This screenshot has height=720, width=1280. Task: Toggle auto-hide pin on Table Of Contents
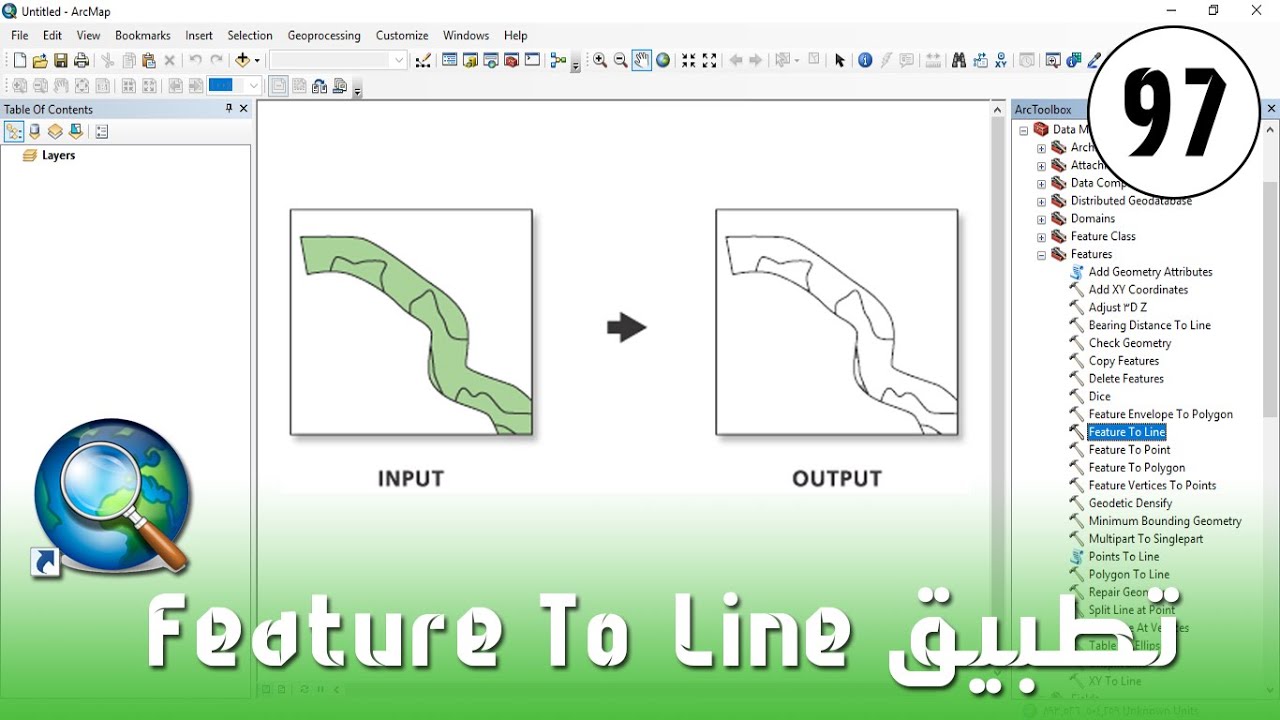229,108
